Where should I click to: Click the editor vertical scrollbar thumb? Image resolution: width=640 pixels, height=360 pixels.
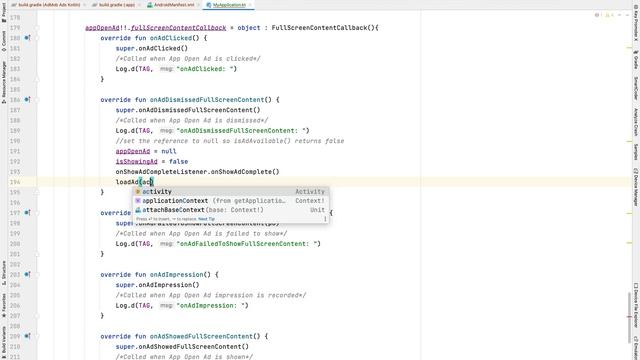[x=629, y=317]
